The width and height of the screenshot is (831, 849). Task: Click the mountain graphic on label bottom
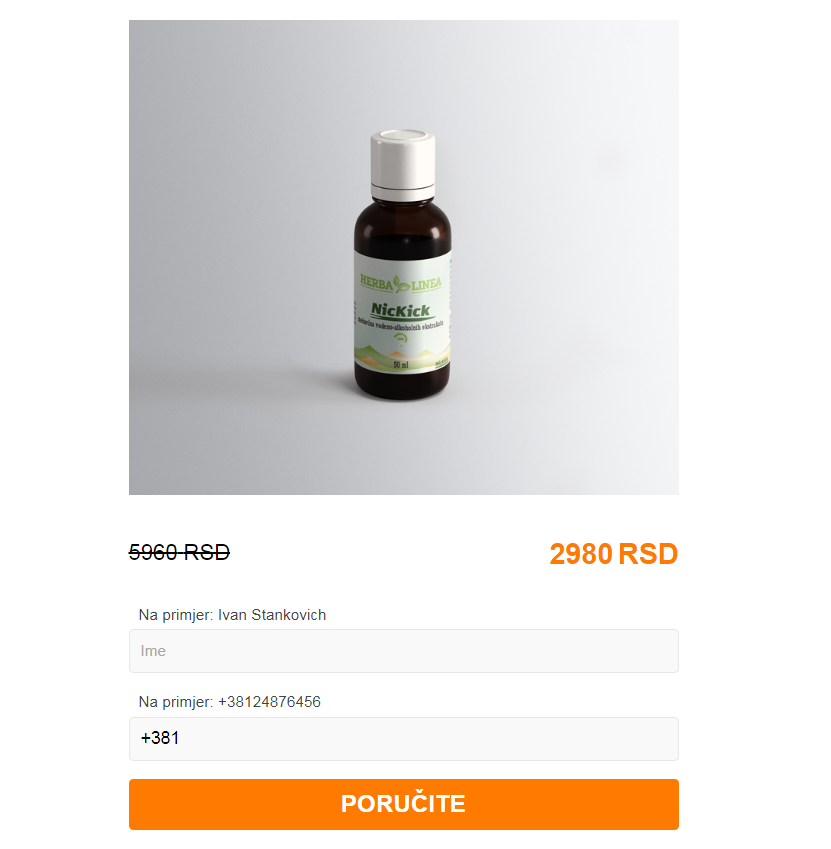click(402, 355)
